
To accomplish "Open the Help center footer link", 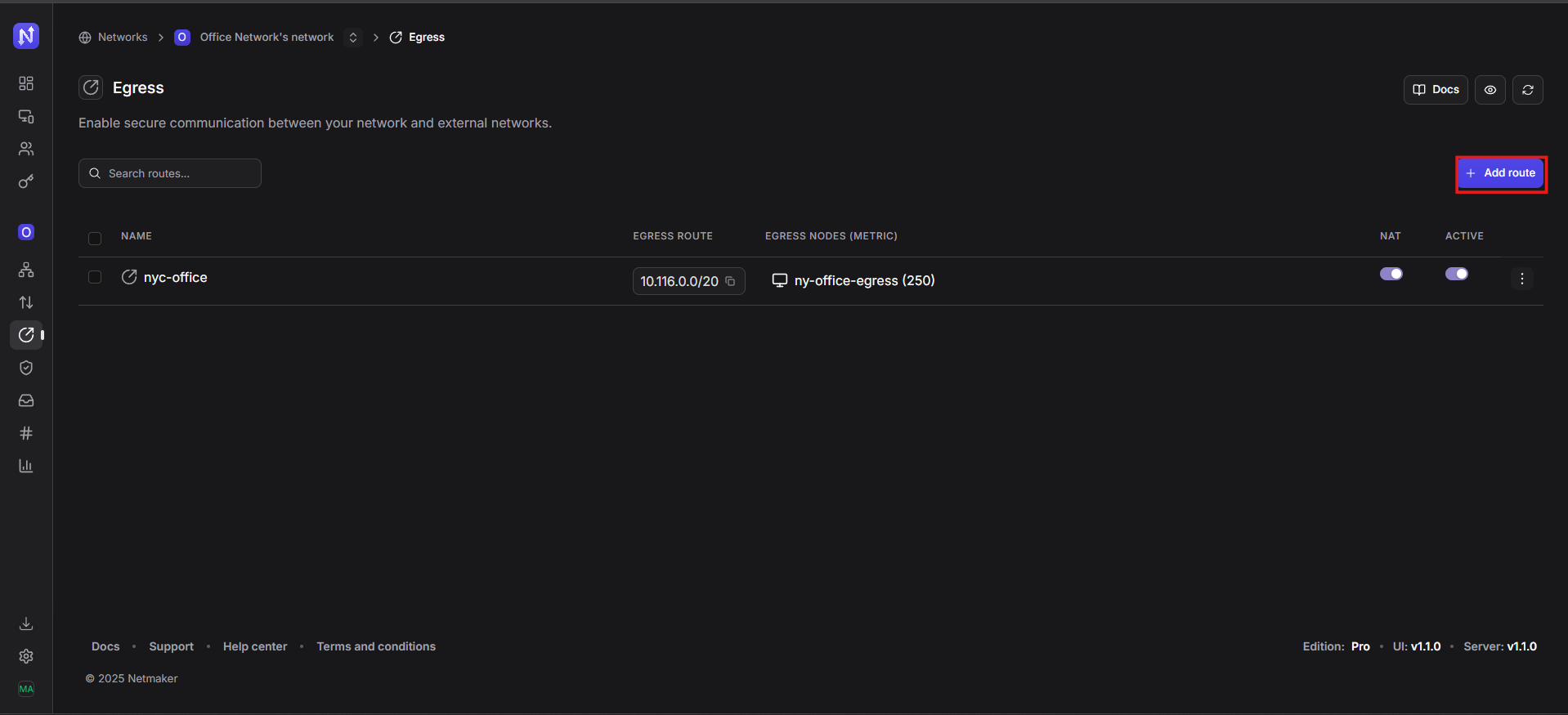I will 255,646.
